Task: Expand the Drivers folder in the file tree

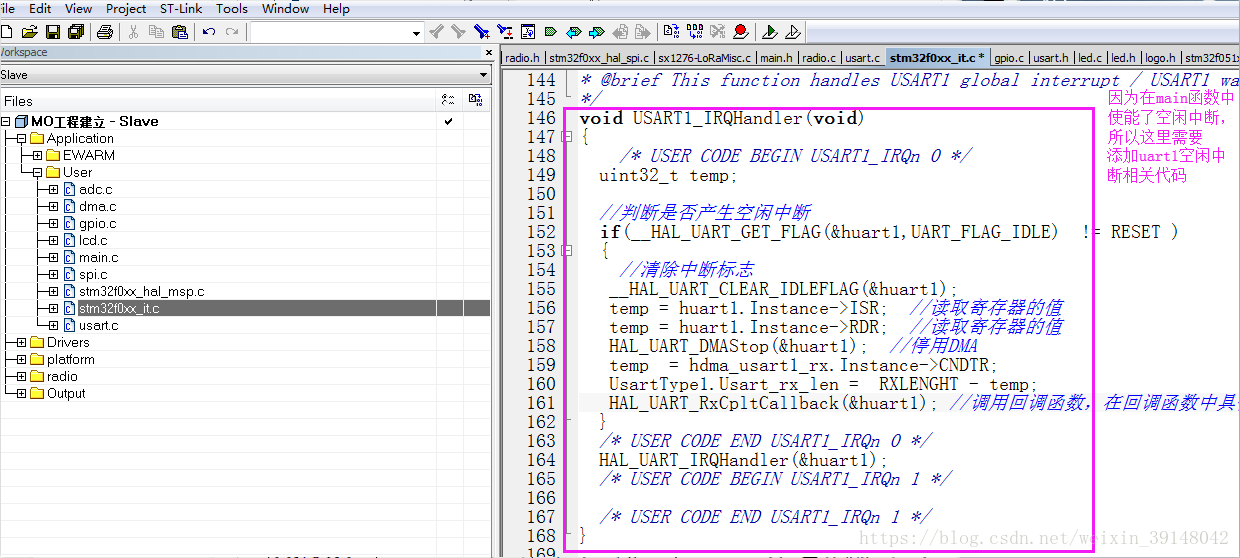Action: point(22,342)
